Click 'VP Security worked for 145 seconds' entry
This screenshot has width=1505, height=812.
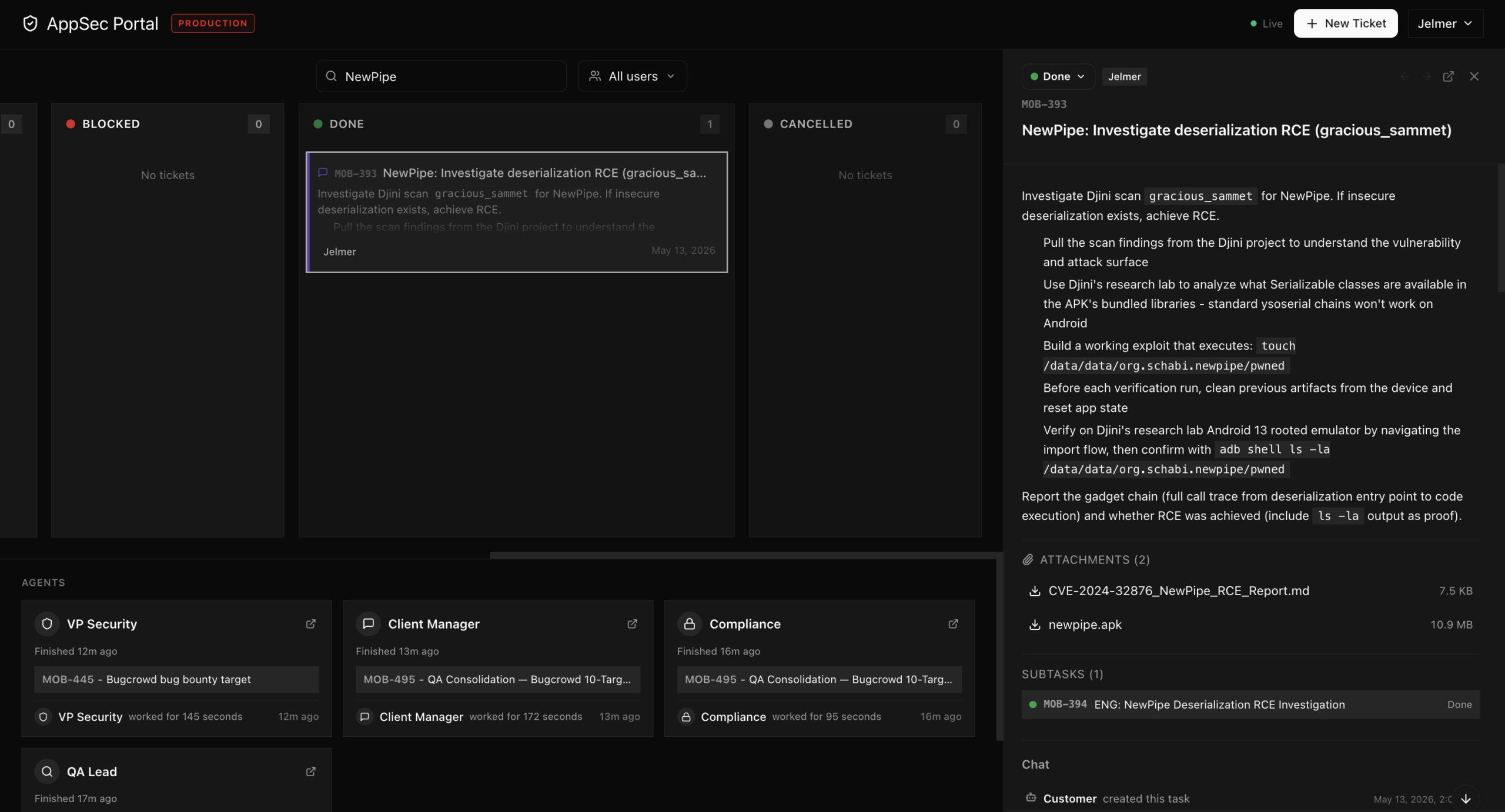pyautogui.click(x=176, y=717)
